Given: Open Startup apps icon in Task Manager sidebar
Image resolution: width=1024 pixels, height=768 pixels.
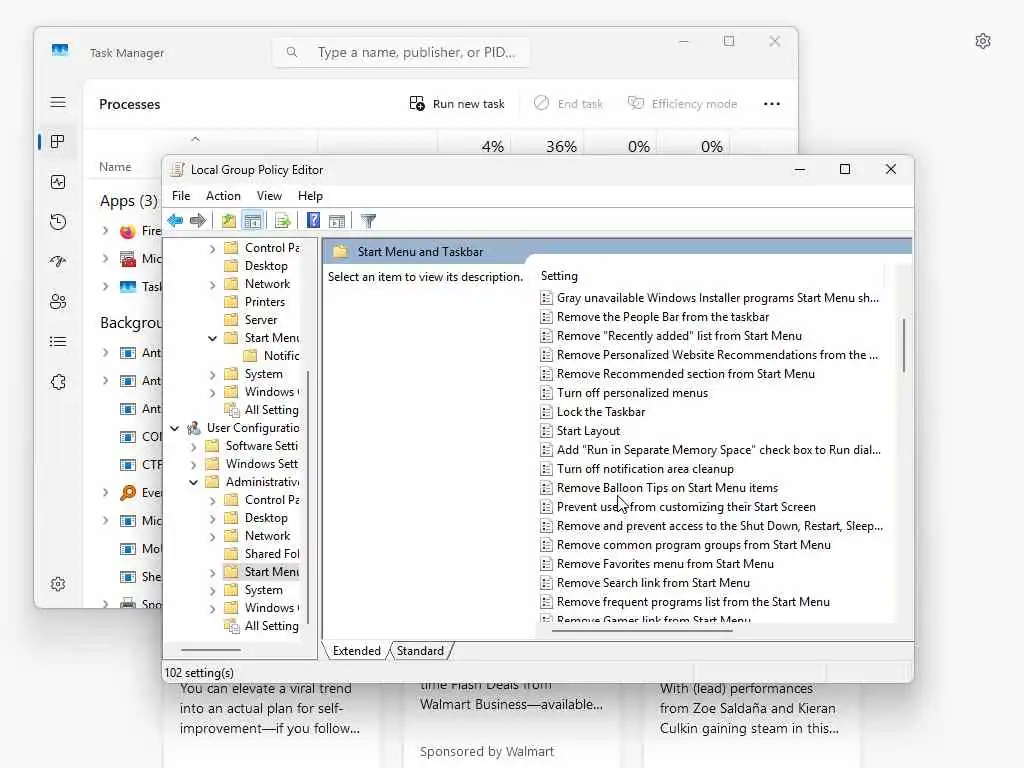Looking at the screenshot, I should pyautogui.click(x=58, y=261).
